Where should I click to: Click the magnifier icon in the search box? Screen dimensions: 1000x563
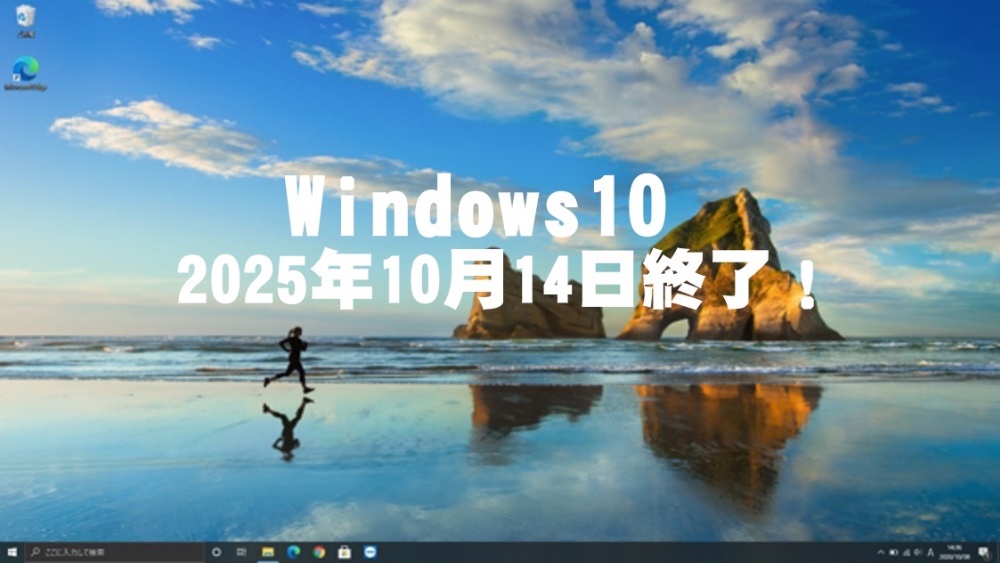point(36,552)
